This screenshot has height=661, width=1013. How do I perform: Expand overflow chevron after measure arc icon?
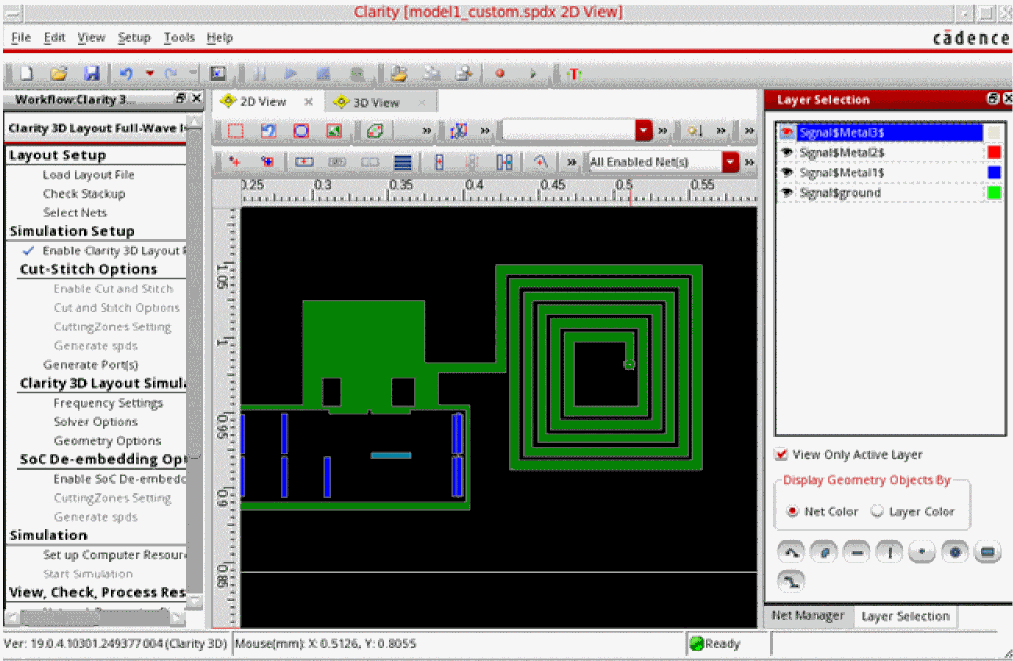(572, 162)
